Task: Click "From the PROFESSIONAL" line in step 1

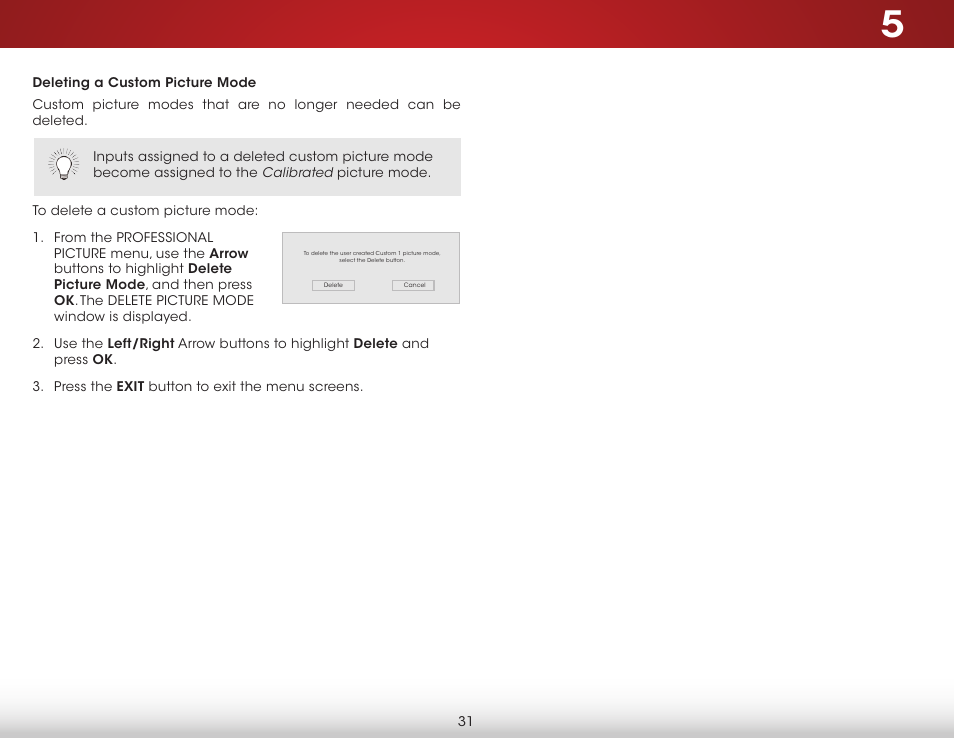Action: pyautogui.click(x=134, y=237)
